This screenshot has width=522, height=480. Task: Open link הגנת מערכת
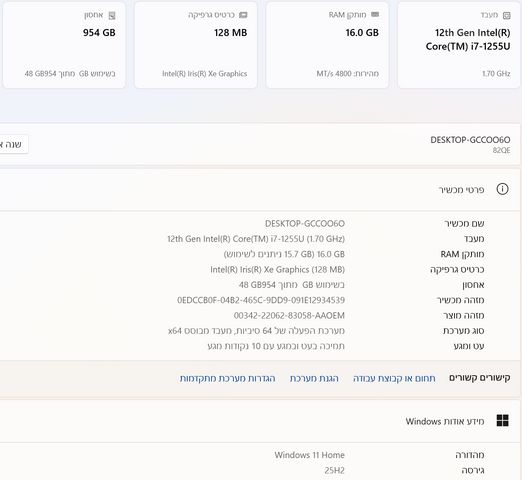[x=314, y=378]
